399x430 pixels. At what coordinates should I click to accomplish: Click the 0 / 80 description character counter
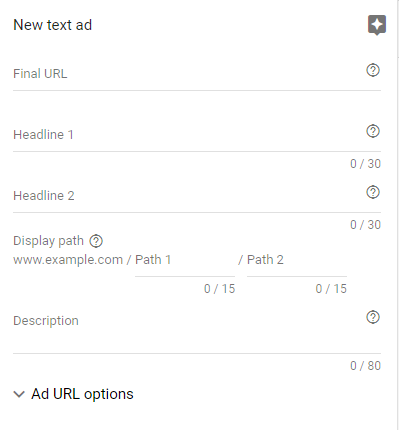365,366
